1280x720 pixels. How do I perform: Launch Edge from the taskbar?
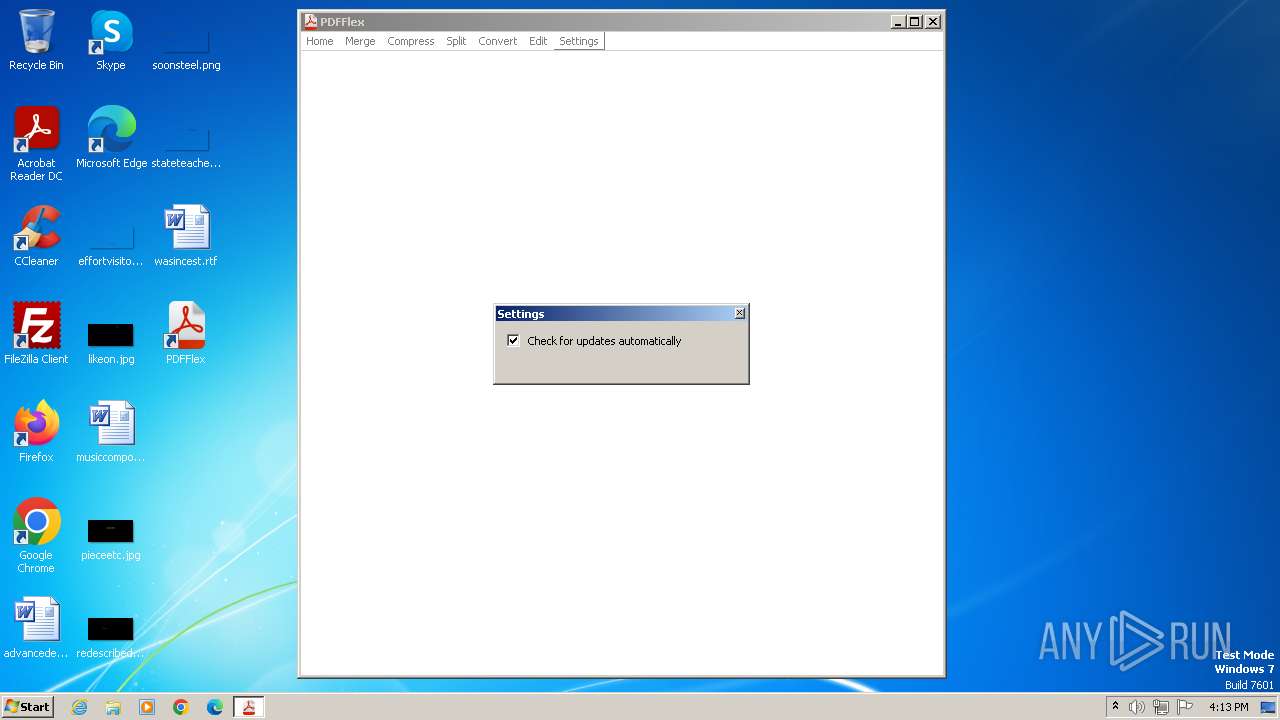tap(215, 707)
